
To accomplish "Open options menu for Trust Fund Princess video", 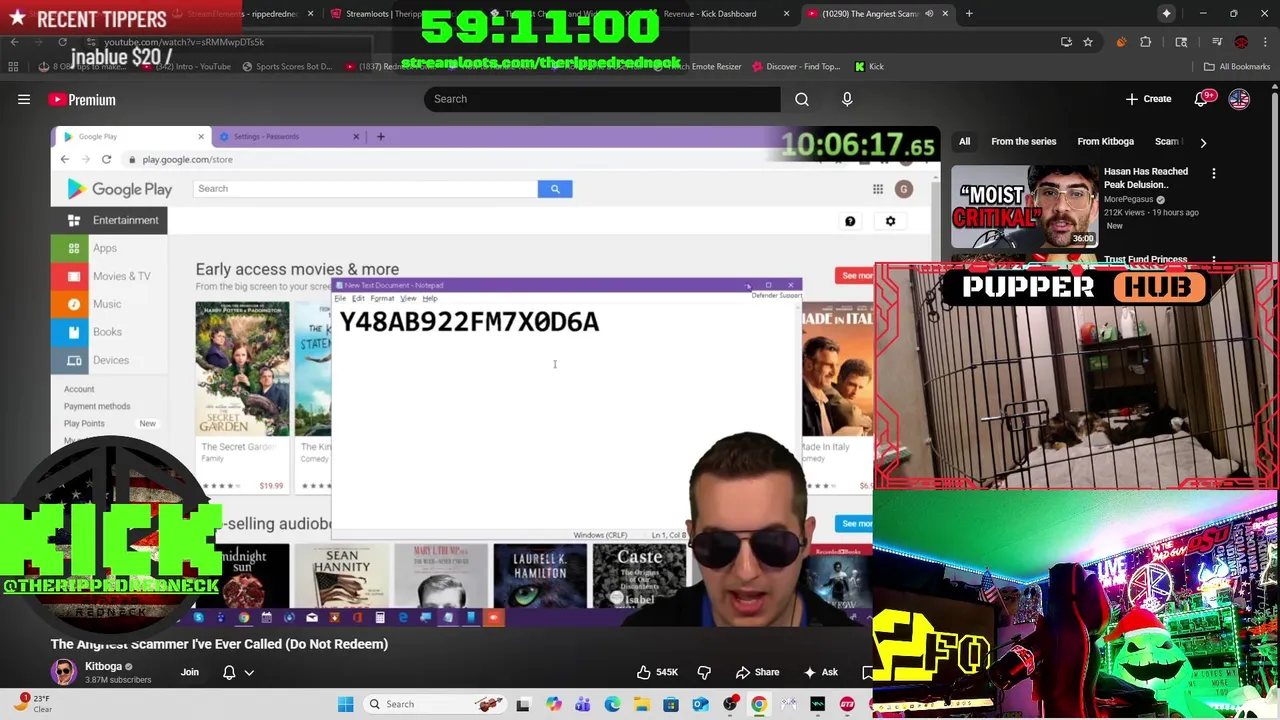I will 1214,260.
